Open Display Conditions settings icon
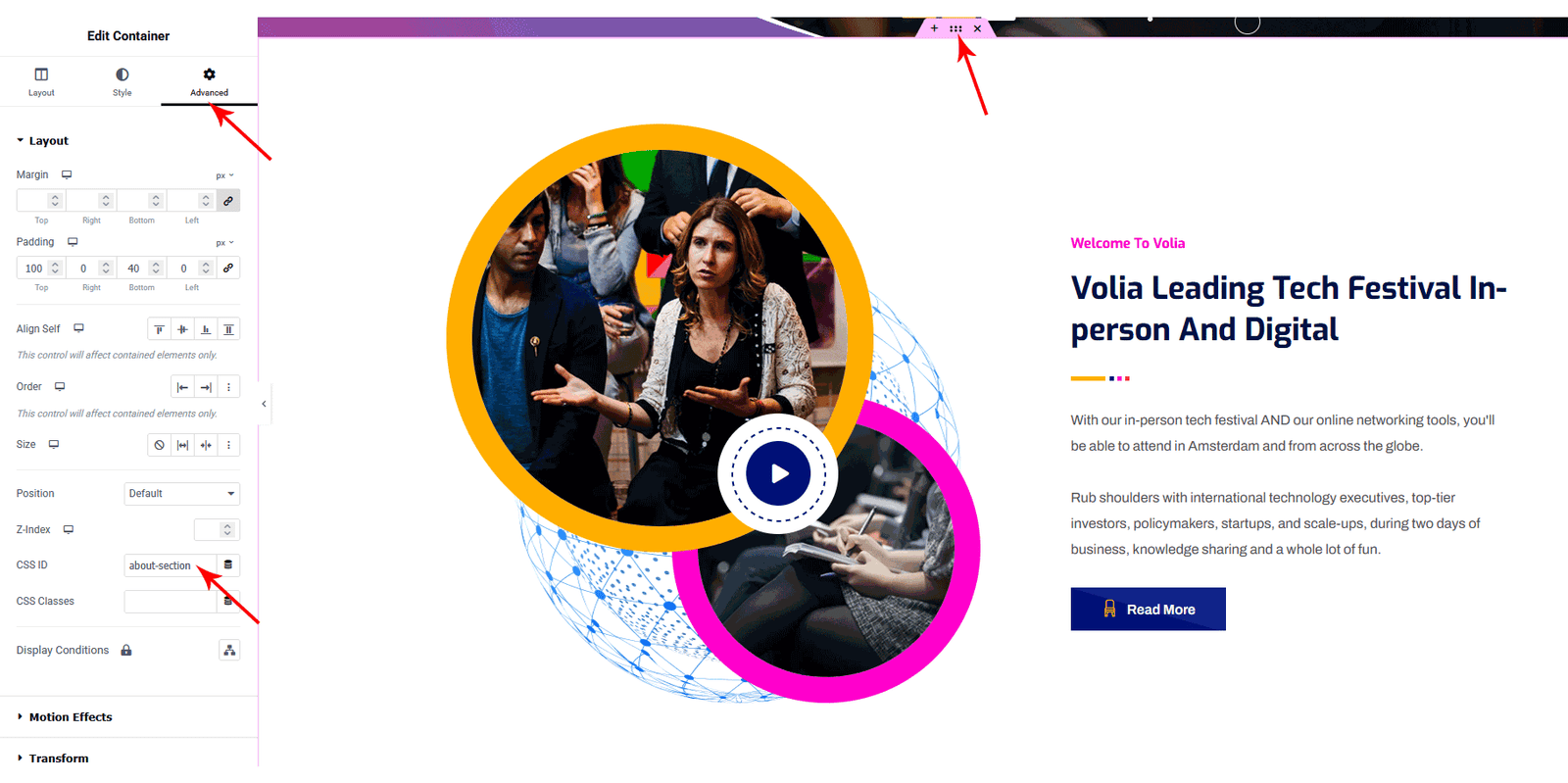 [229, 651]
